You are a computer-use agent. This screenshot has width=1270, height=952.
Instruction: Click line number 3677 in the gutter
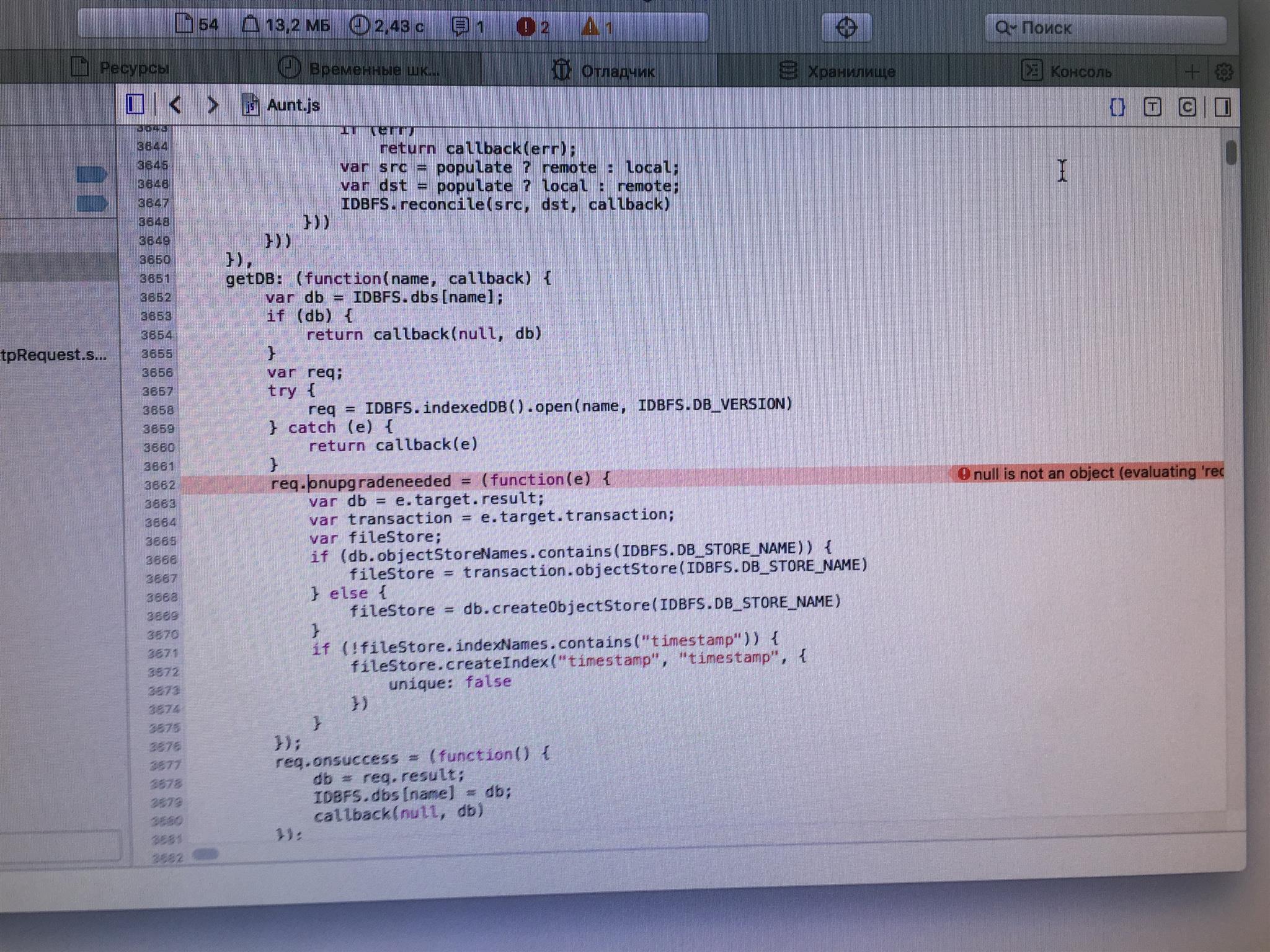point(165,765)
